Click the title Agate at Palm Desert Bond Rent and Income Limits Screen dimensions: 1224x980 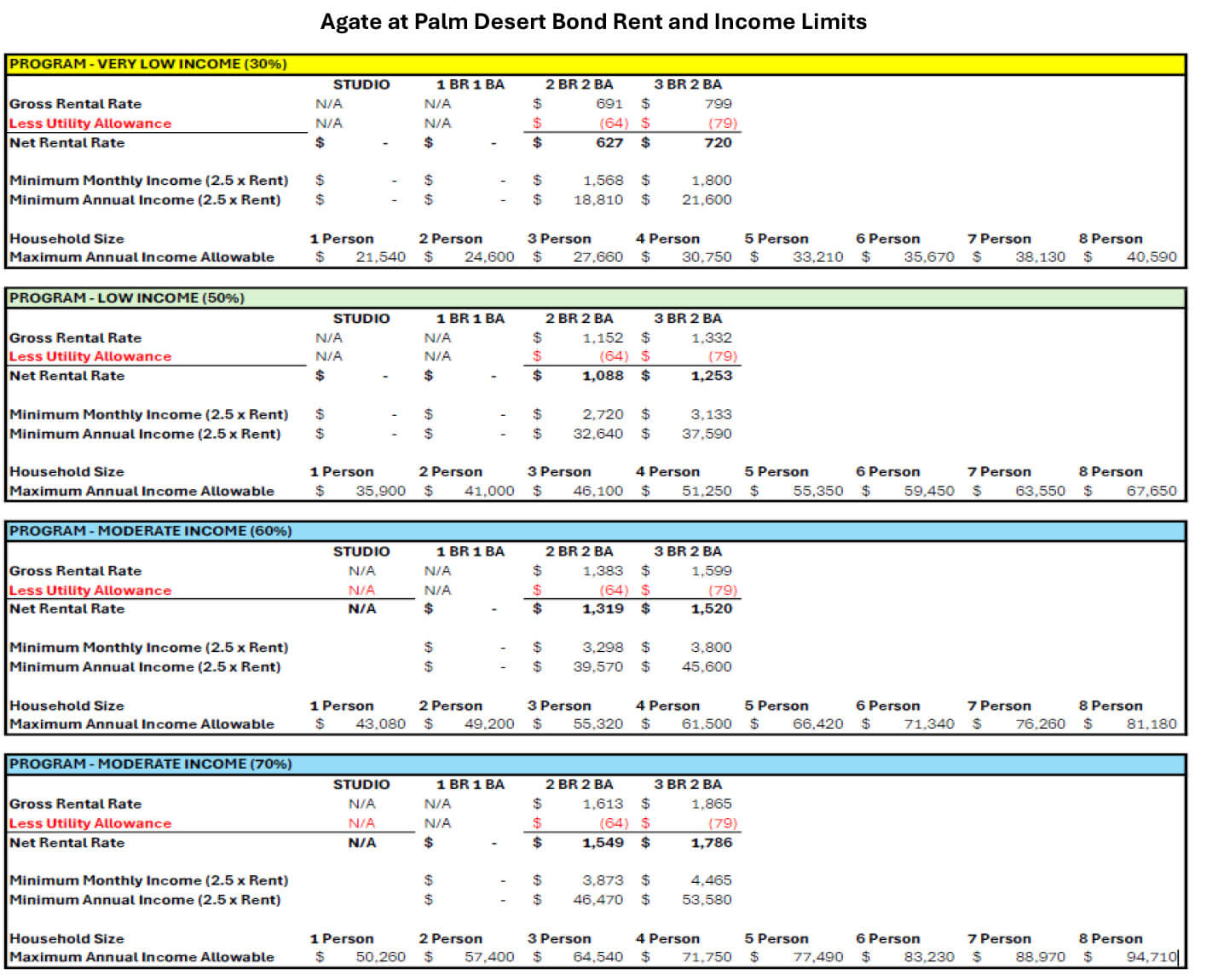[593, 22]
